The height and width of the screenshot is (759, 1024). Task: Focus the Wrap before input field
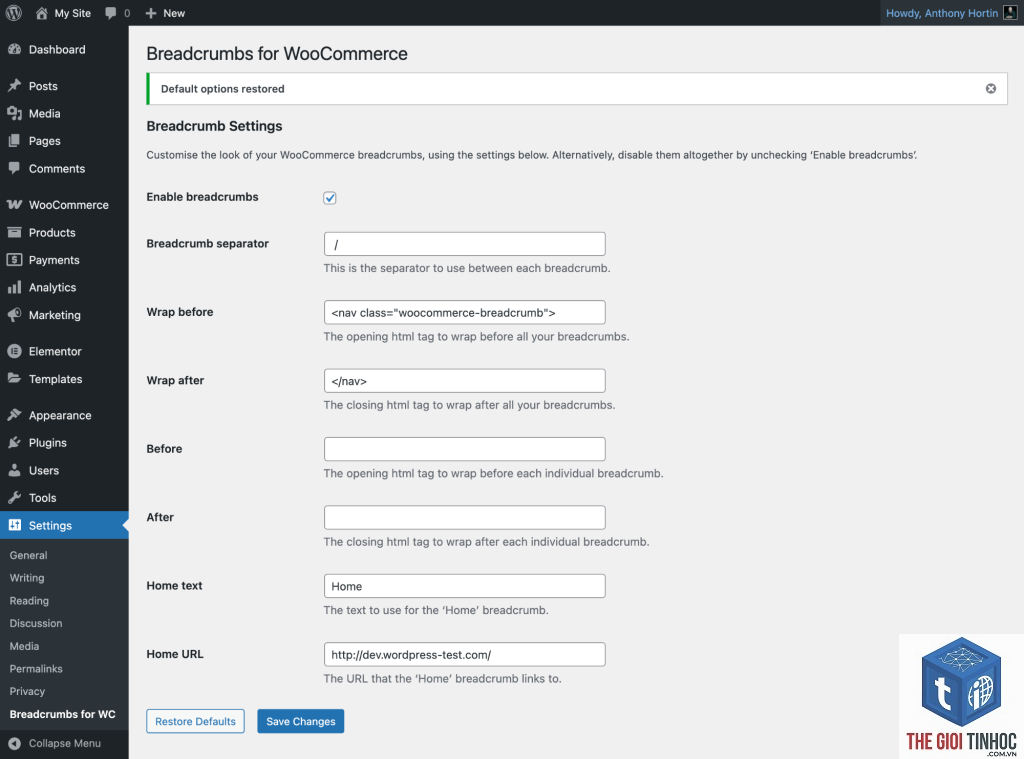(x=464, y=312)
